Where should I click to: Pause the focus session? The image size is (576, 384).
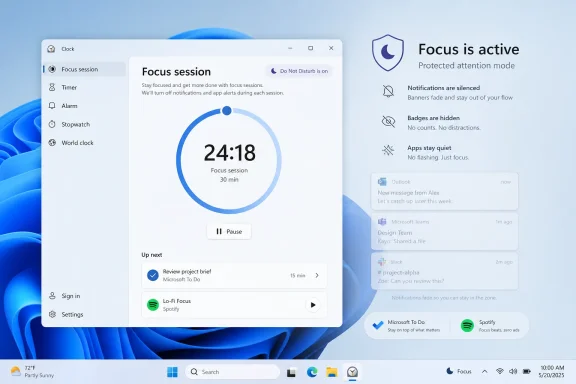[229, 232]
